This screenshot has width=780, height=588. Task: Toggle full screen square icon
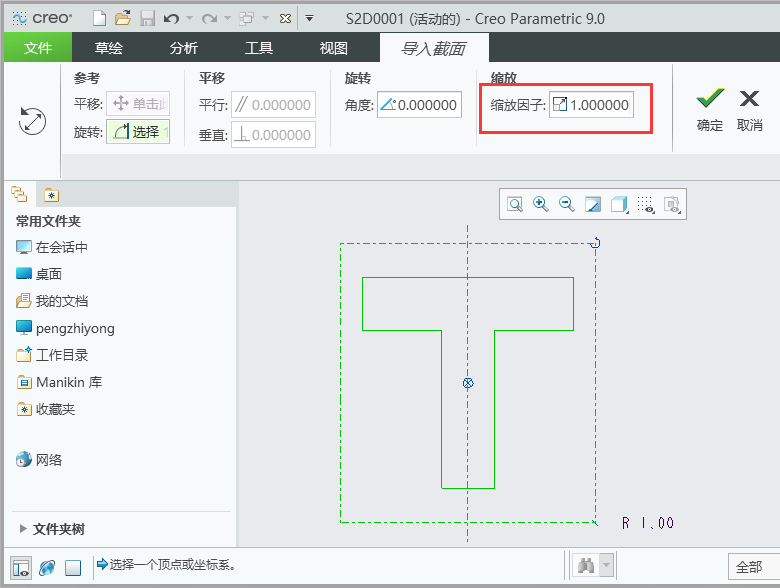tap(73, 568)
